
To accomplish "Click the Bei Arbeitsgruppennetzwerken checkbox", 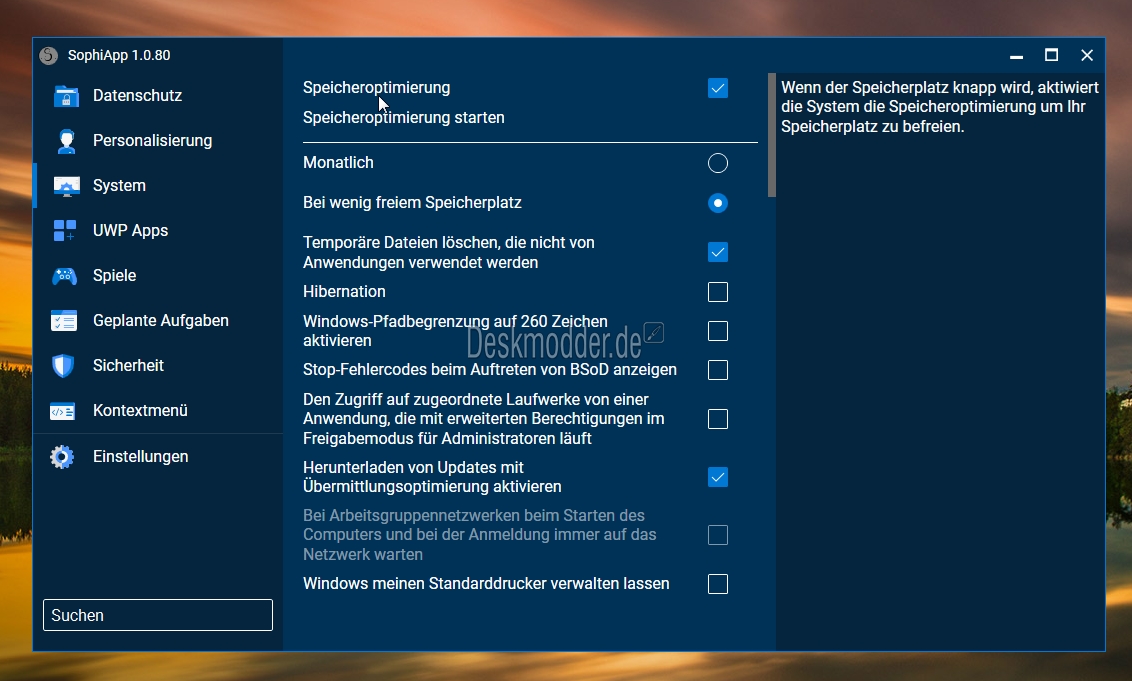I will click(x=718, y=535).
